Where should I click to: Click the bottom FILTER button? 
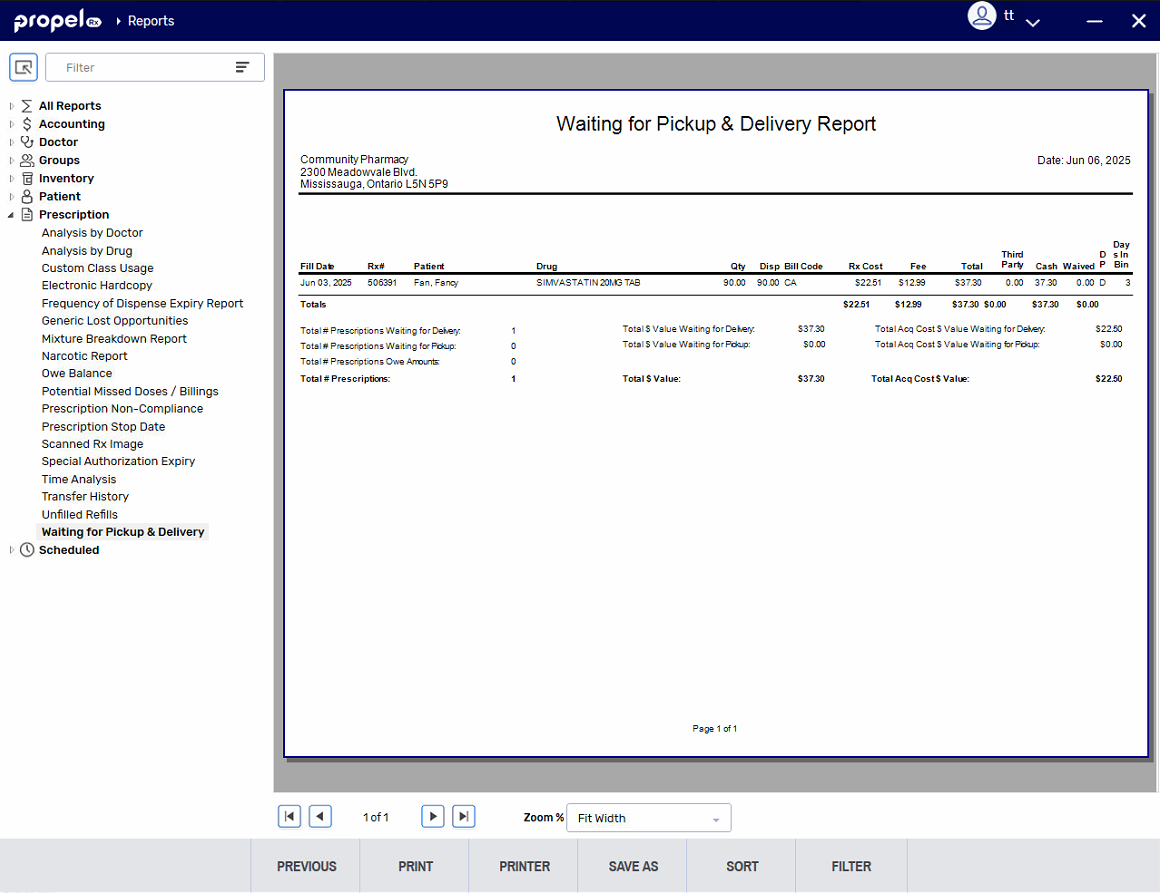pyautogui.click(x=852, y=866)
